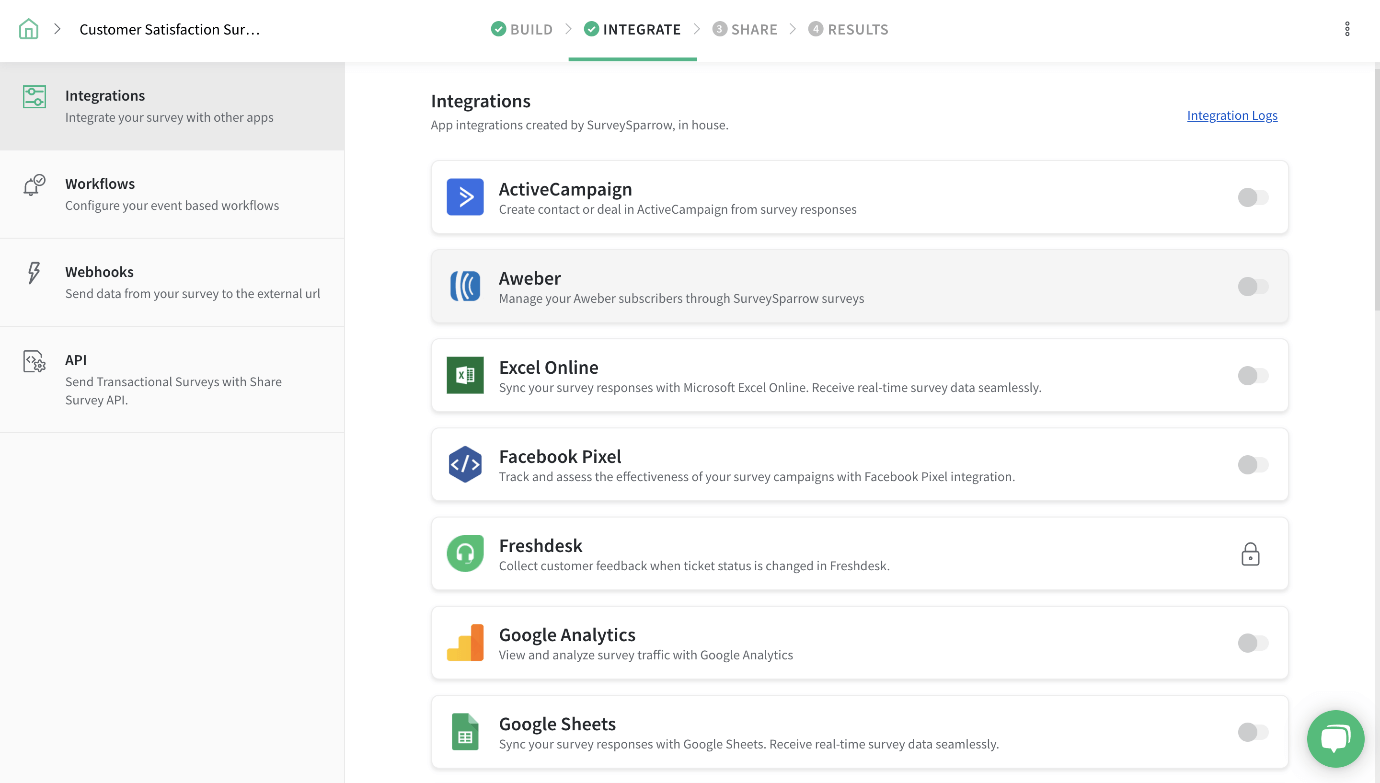The image size is (1380, 783).
Task: Click the Integrations sidebar sliders icon
Action: point(35,96)
